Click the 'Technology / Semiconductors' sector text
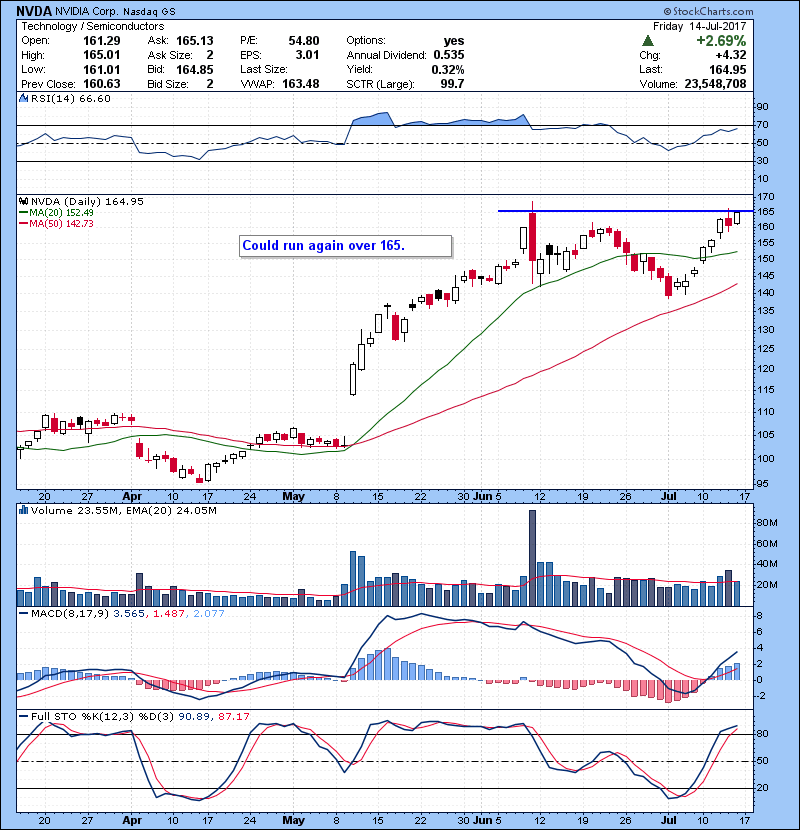This screenshot has width=800, height=830. [x=93, y=26]
